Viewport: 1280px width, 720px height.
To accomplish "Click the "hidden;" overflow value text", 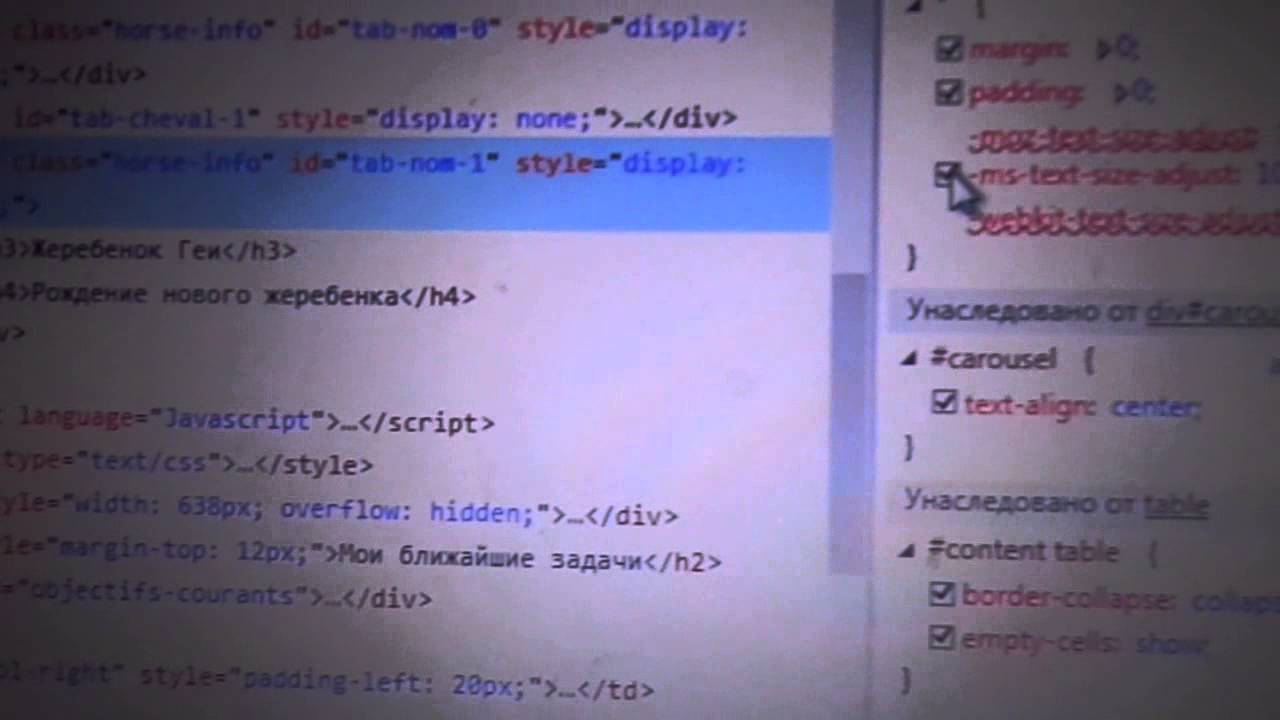I will coord(483,513).
